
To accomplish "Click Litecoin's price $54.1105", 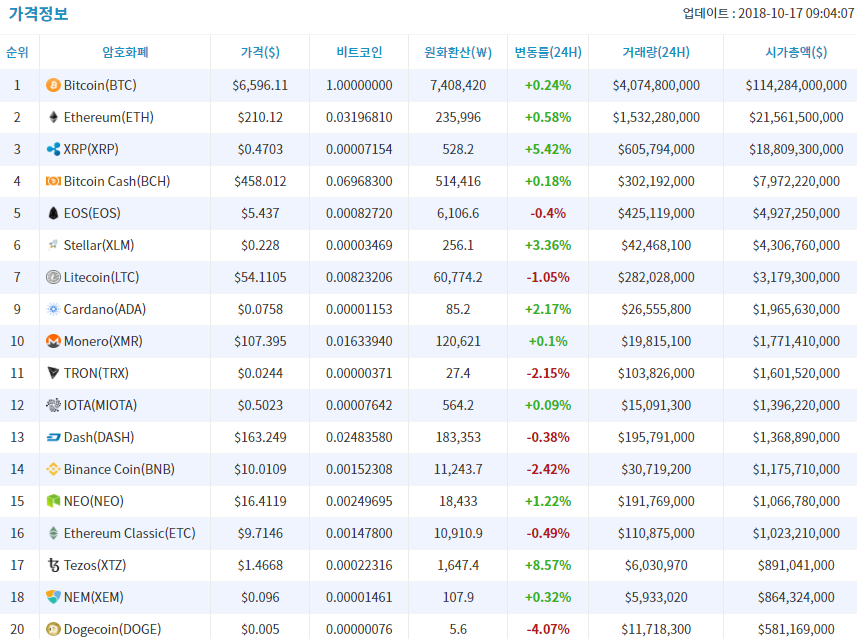I will pos(260,277).
